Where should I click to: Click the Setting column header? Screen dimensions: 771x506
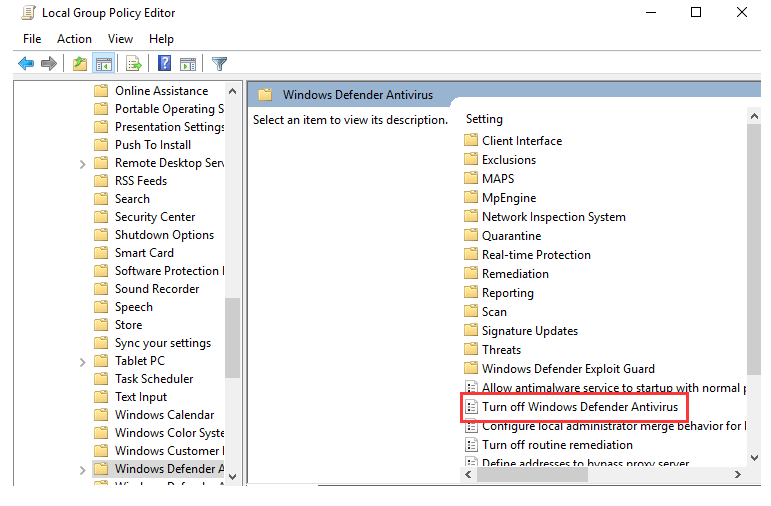click(x=484, y=119)
